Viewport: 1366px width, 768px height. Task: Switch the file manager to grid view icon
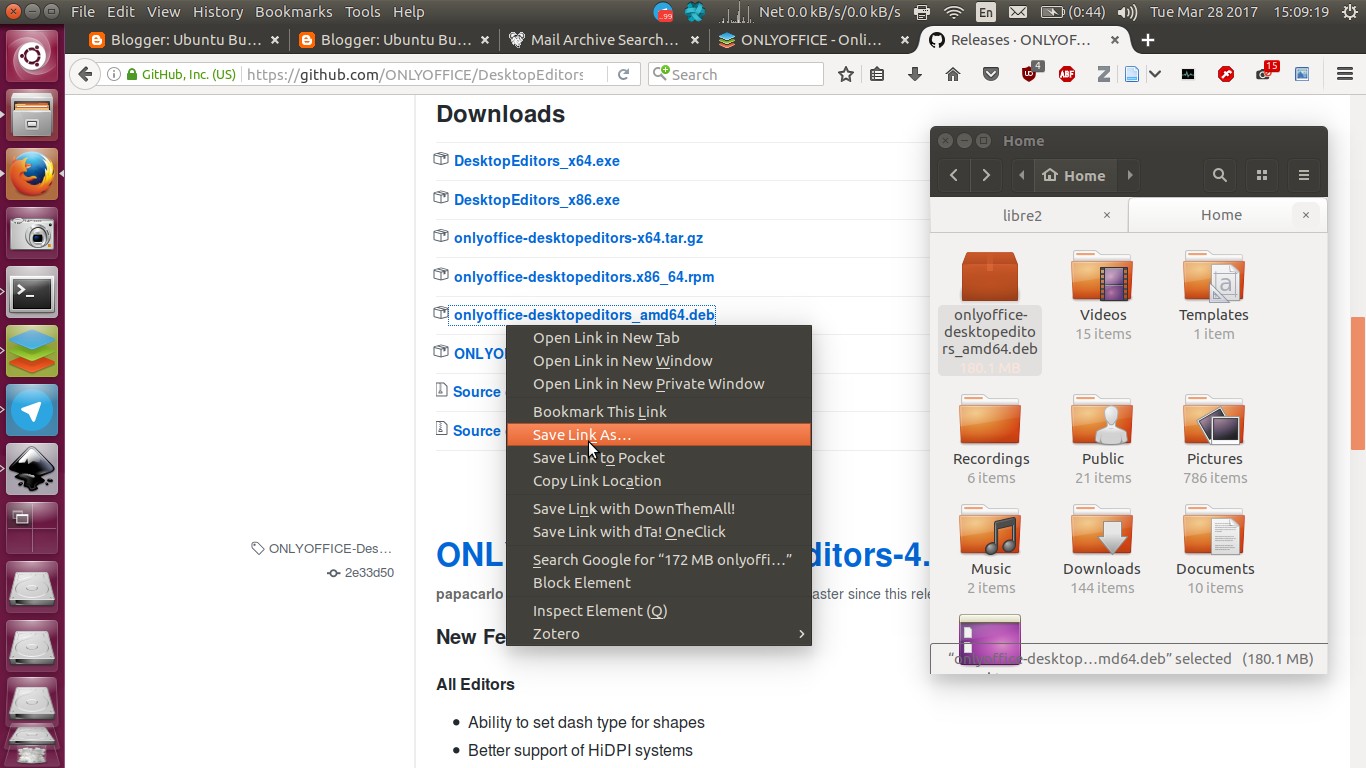click(1262, 175)
